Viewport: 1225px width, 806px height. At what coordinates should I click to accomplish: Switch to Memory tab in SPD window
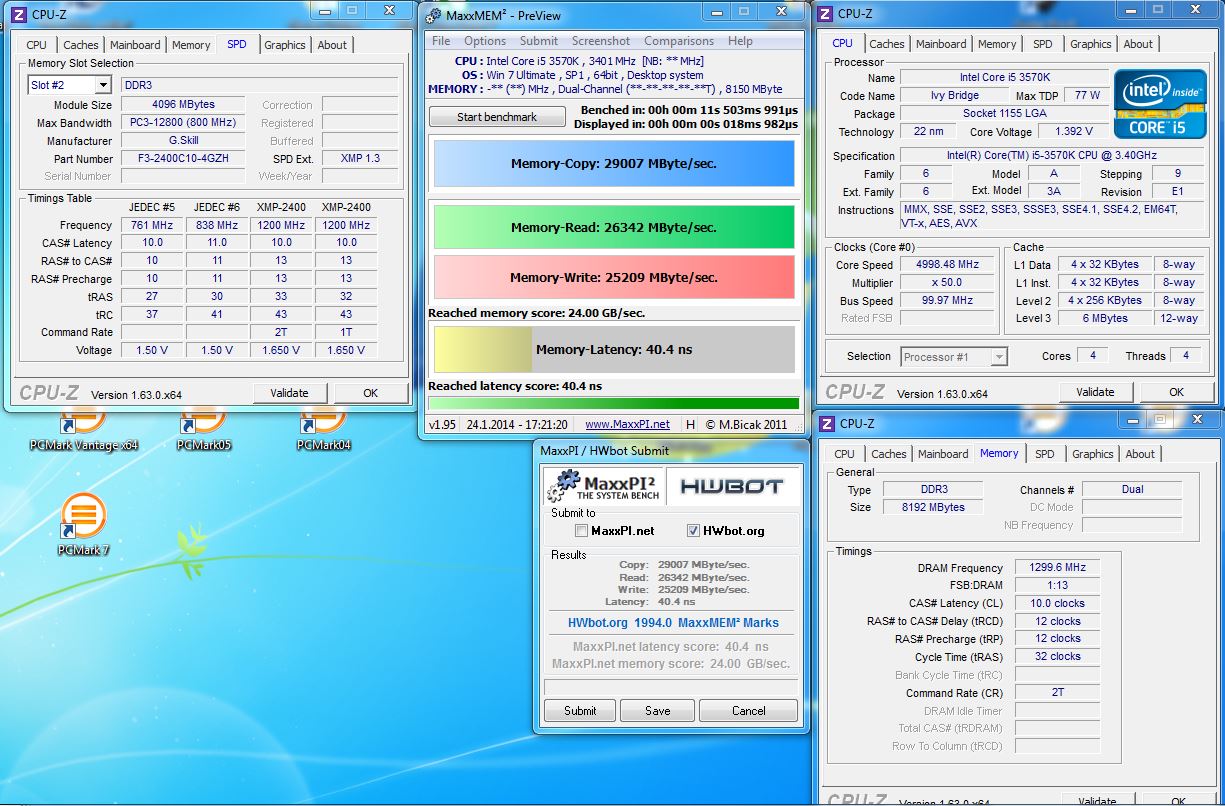tap(191, 45)
